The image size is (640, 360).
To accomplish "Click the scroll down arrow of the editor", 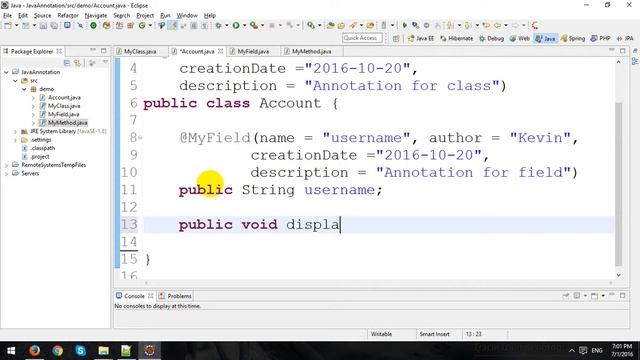I will [618, 275].
